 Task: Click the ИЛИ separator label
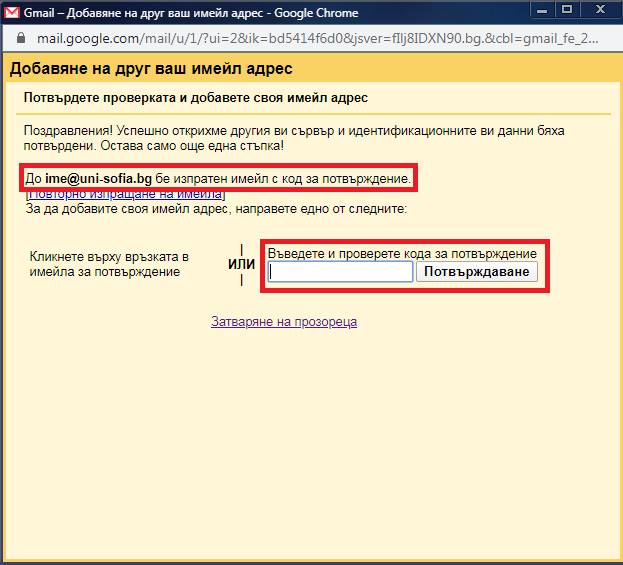pyautogui.click(x=241, y=264)
